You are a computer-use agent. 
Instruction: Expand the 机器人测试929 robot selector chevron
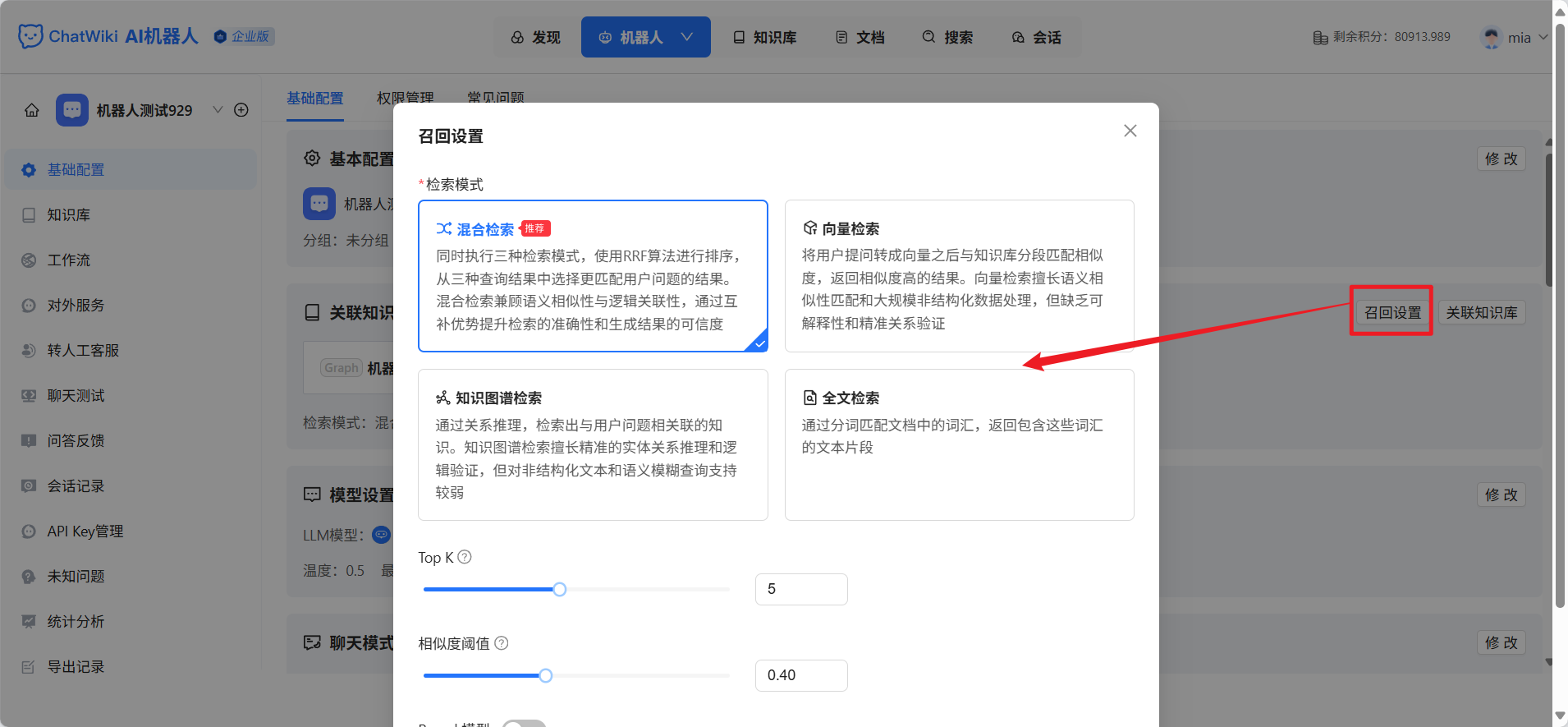coord(218,109)
